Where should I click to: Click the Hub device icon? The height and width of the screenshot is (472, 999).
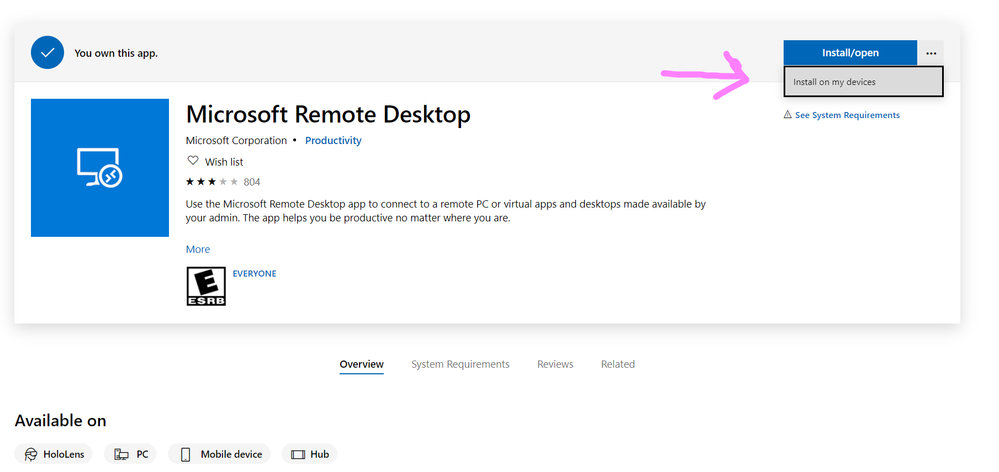[298, 454]
